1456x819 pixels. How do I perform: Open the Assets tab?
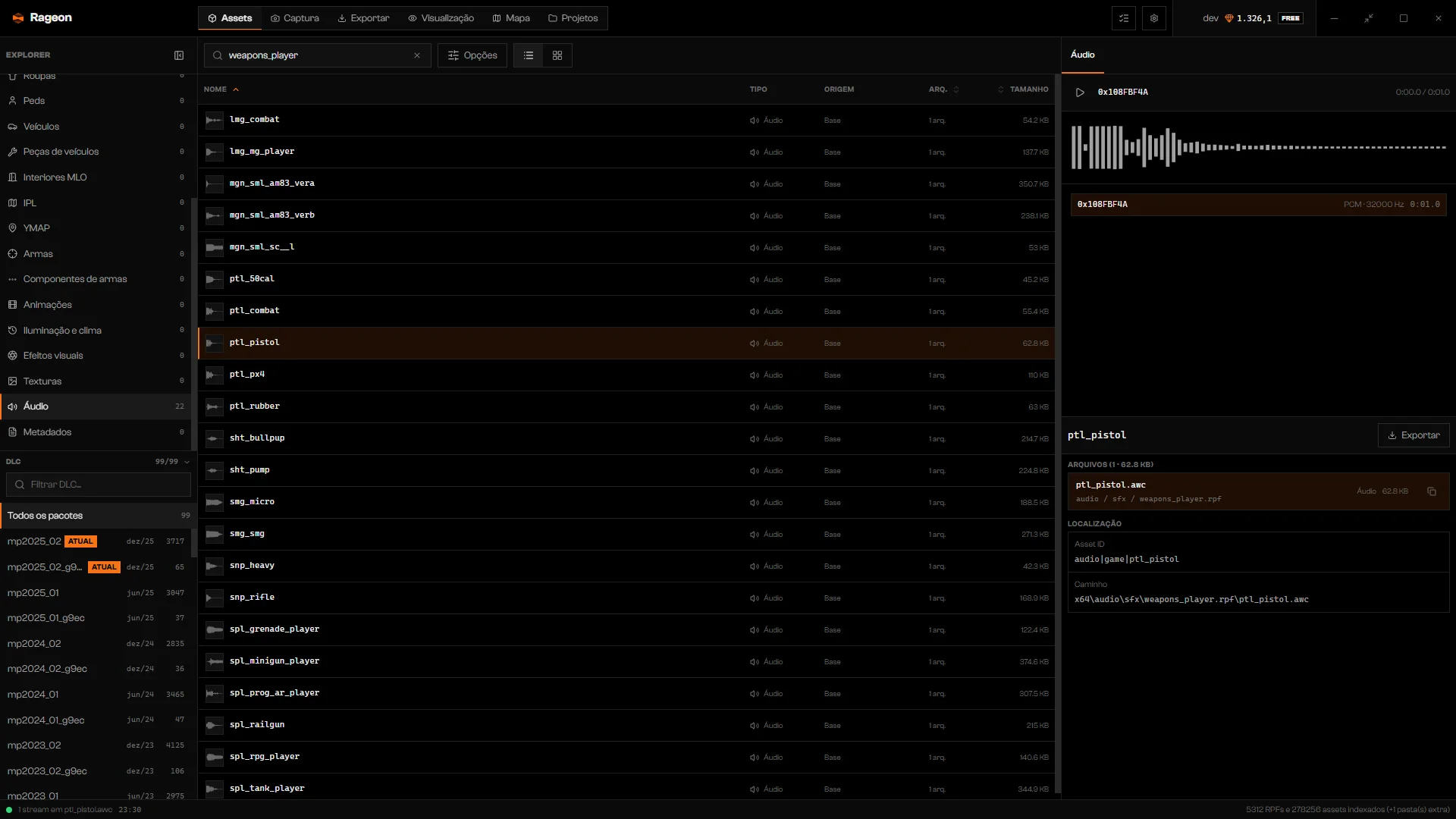click(x=230, y=18)
